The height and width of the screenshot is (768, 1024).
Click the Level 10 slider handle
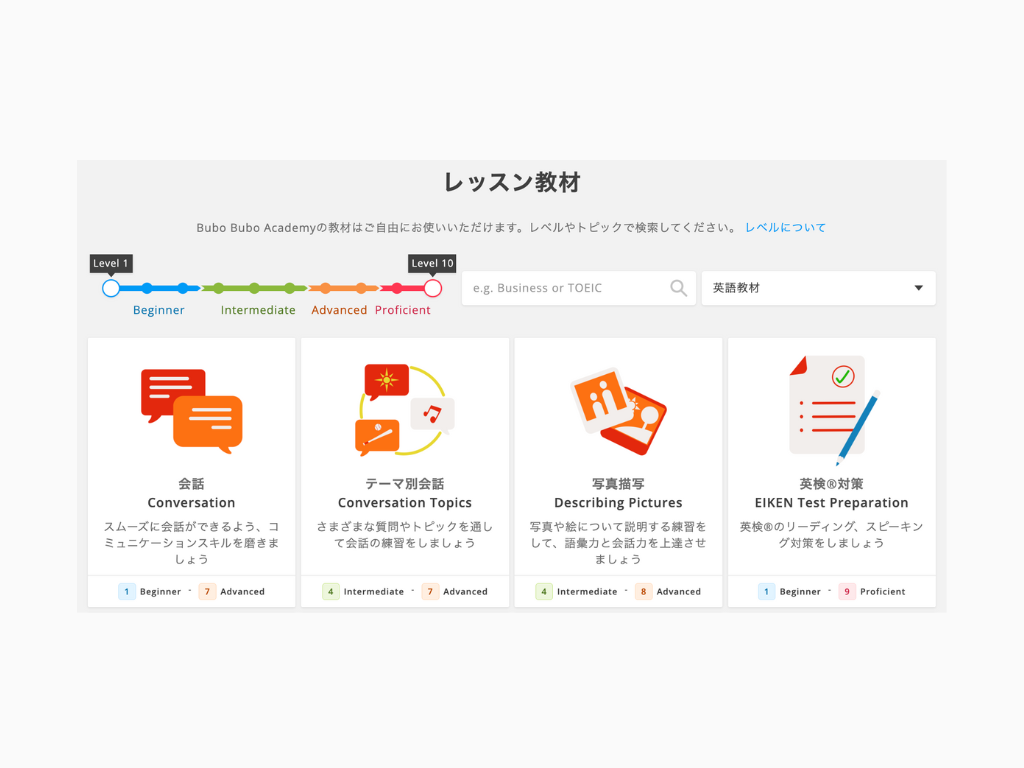(x=432, y=287)
